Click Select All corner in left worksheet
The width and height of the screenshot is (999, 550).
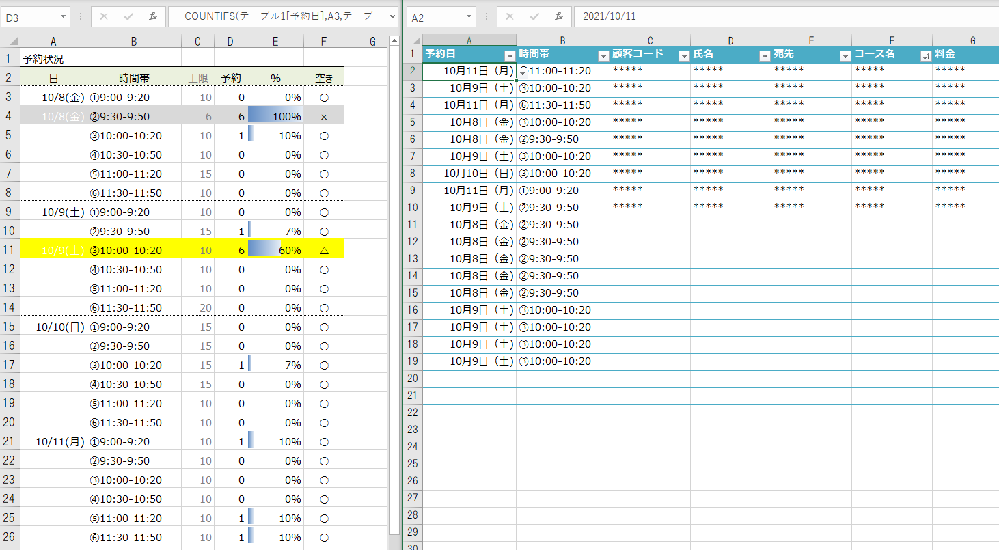pyautogui.click(x=10, y=41)
